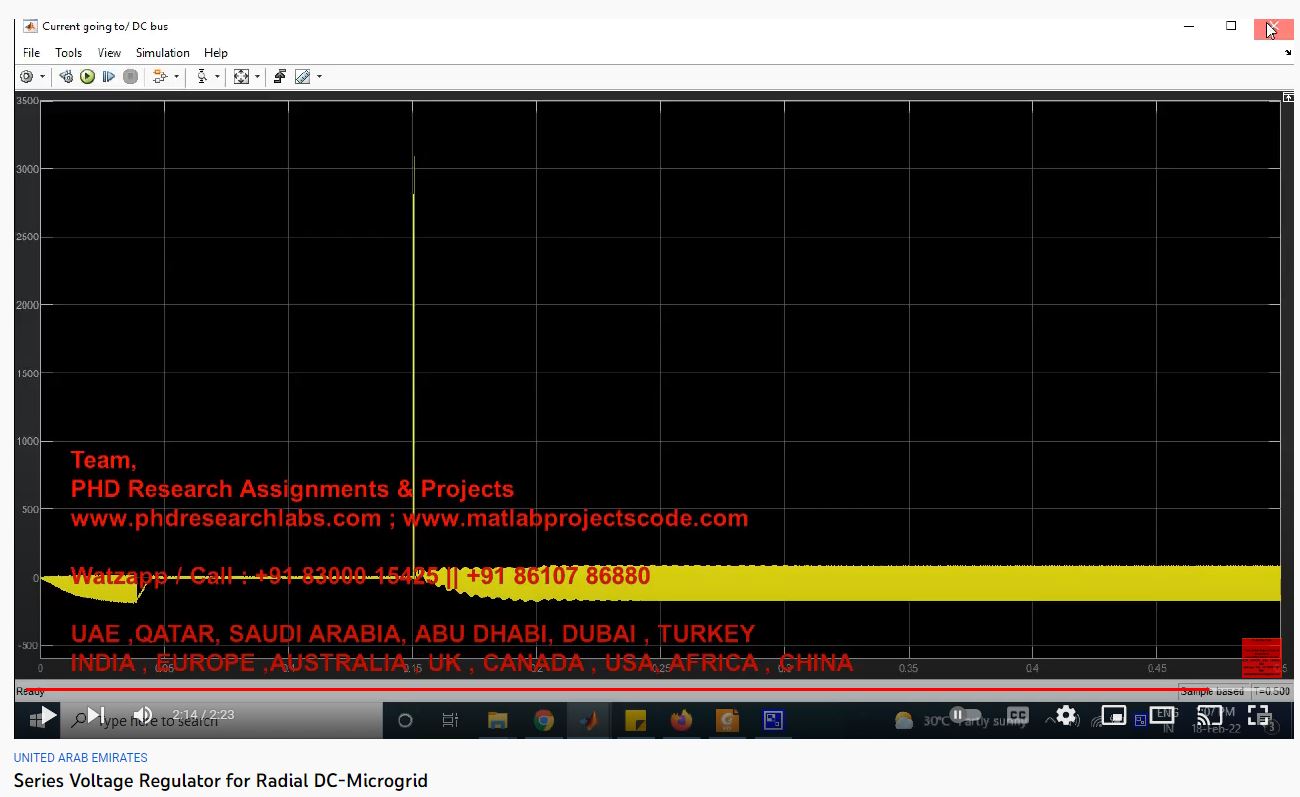Close the Current going to DC bus window

[1273, 28]
